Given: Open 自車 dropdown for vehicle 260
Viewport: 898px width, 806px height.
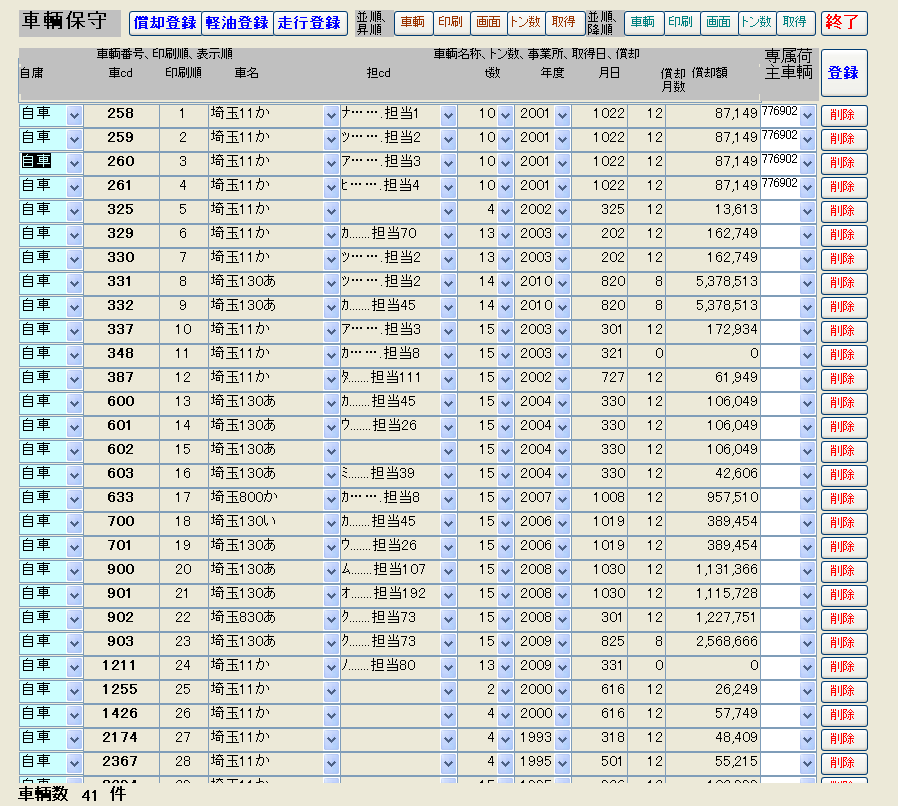Looking at the screenshot, I should (x=74, y=163).
